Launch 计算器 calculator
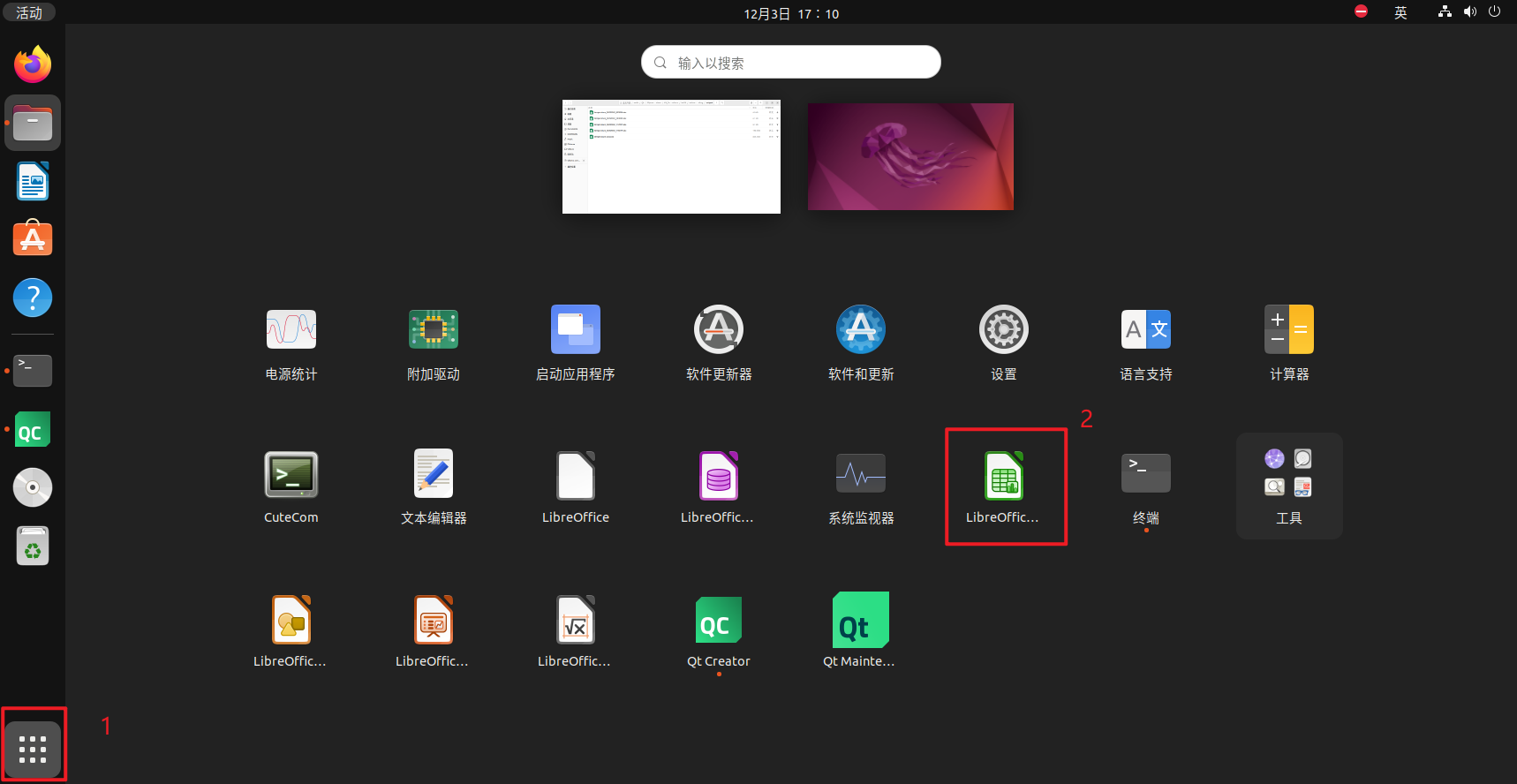 point(1289,343)
